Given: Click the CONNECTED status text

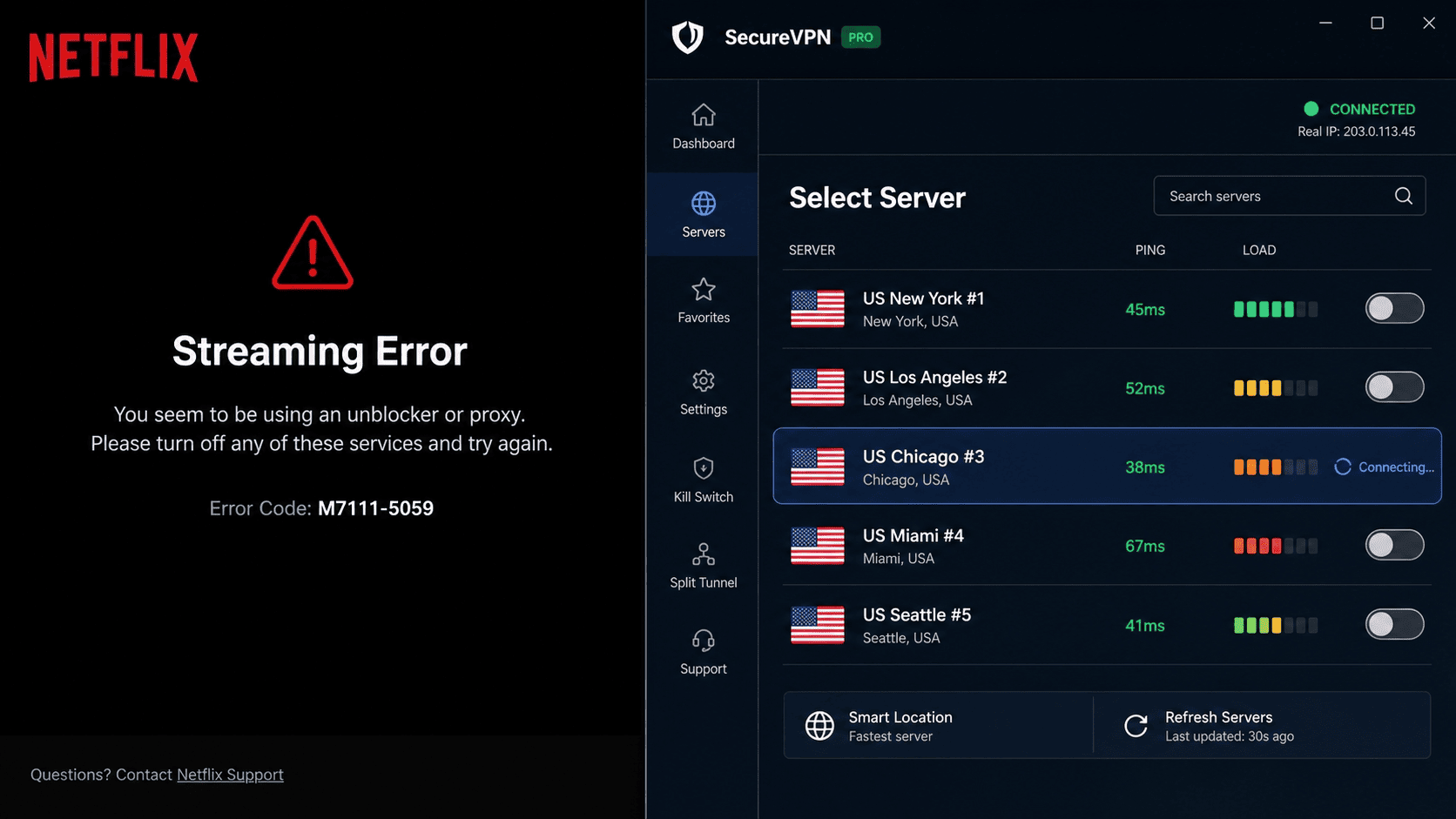Looking at the screenshot, I should 1372,110.
